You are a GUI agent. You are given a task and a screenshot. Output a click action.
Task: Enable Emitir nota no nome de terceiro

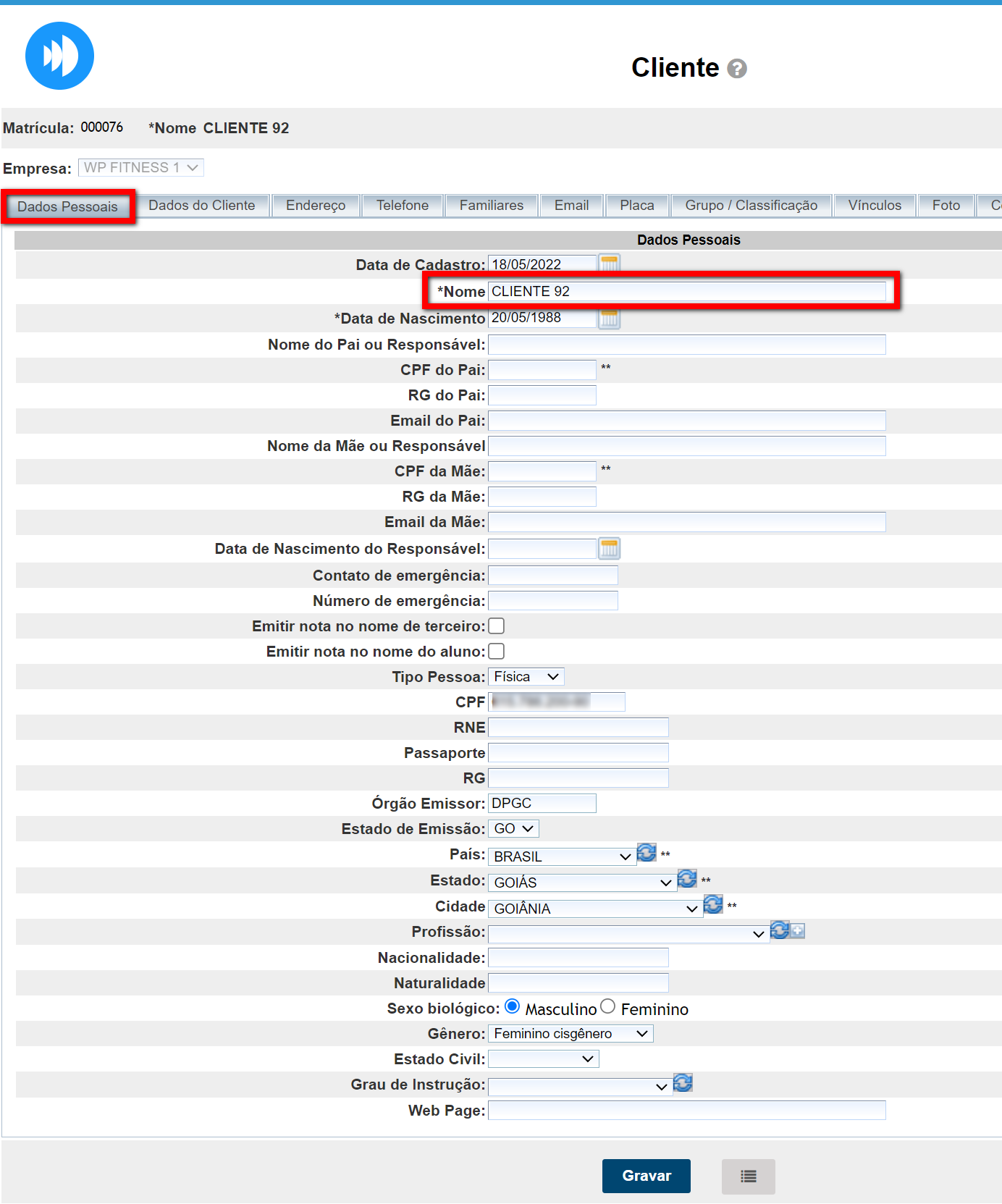[x=497, y=626]
